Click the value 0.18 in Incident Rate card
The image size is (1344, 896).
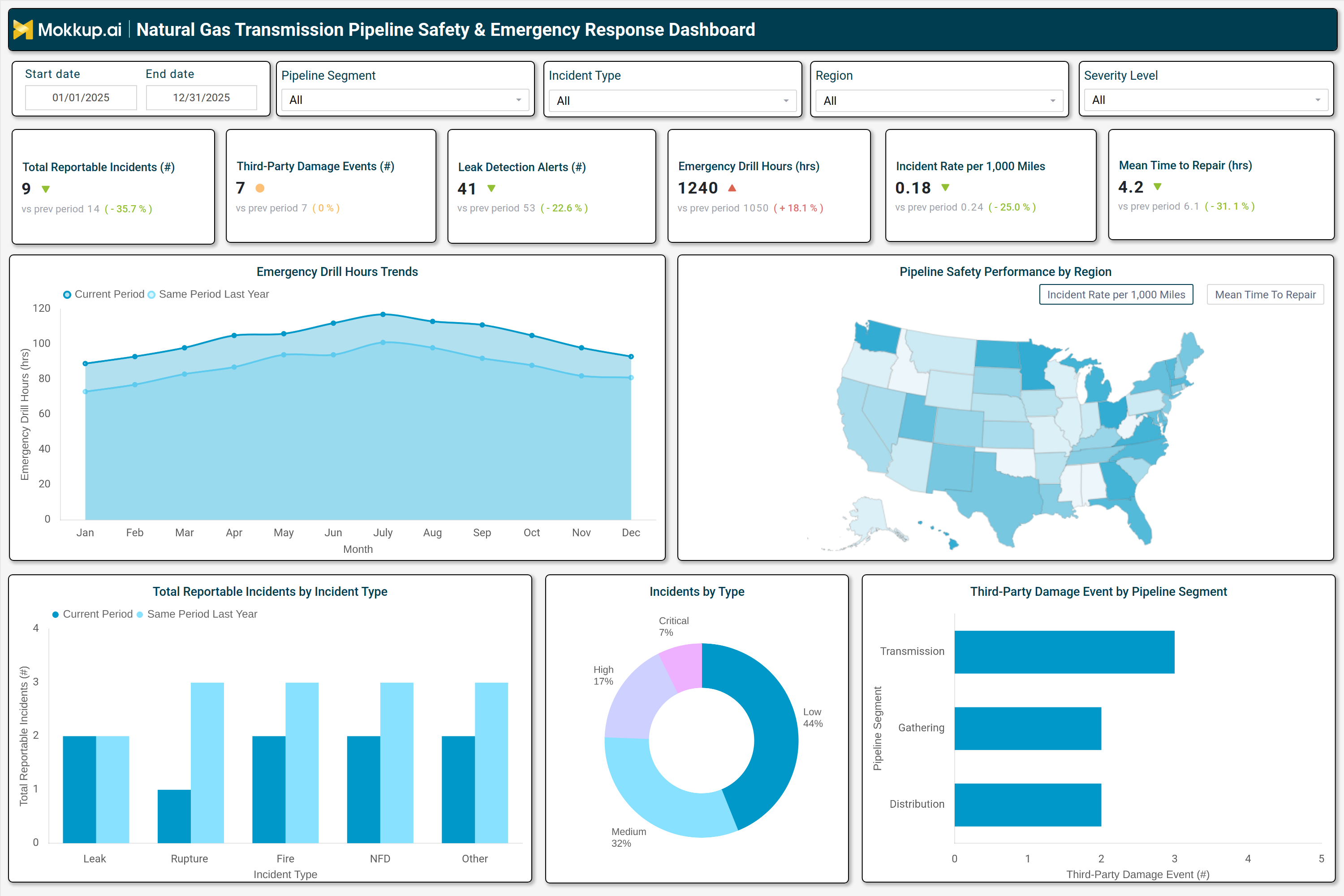point(913,187)
